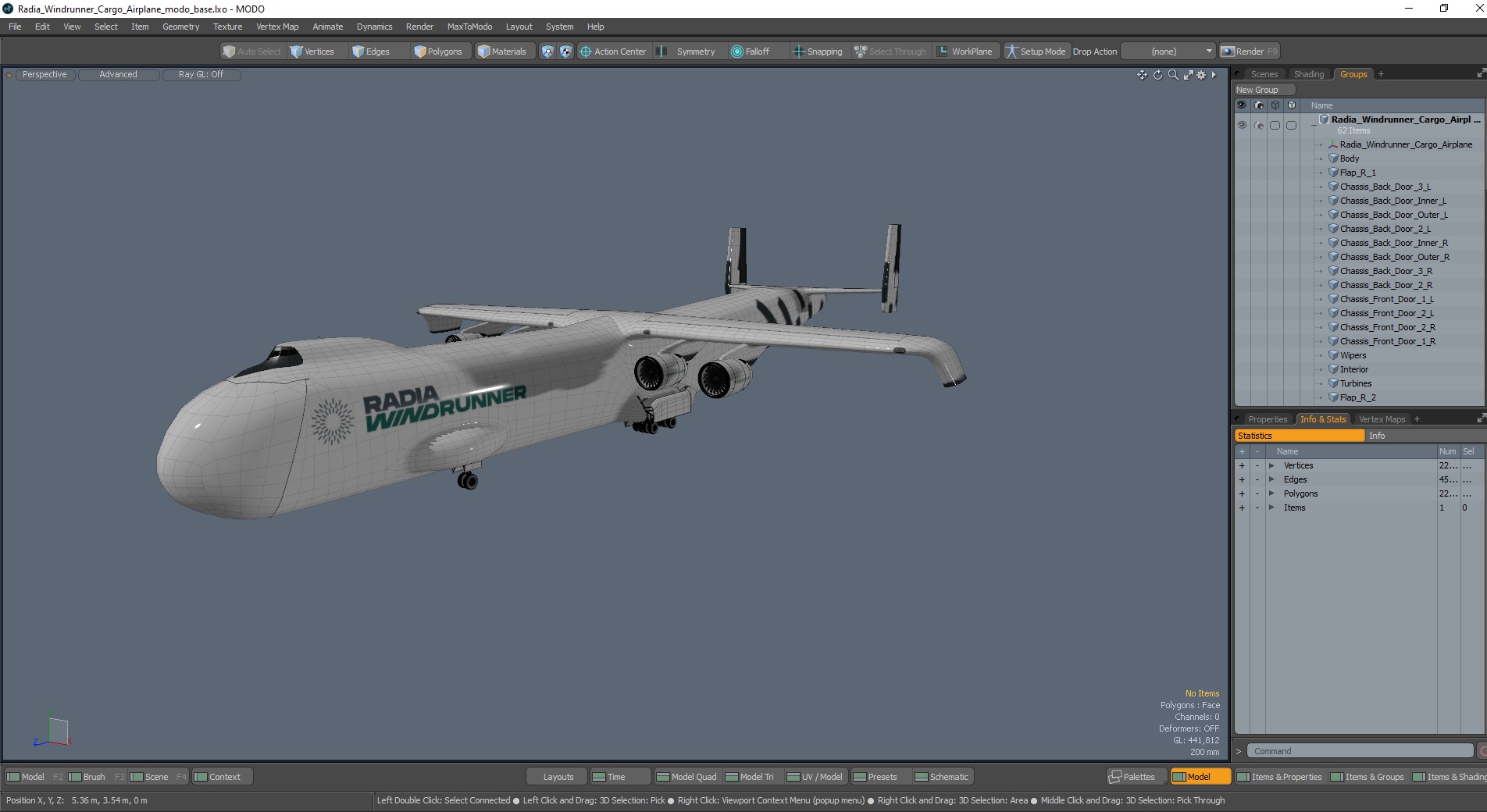Toggle visibility eye for Radia_Windrunner group

(x=1242, y=125)
